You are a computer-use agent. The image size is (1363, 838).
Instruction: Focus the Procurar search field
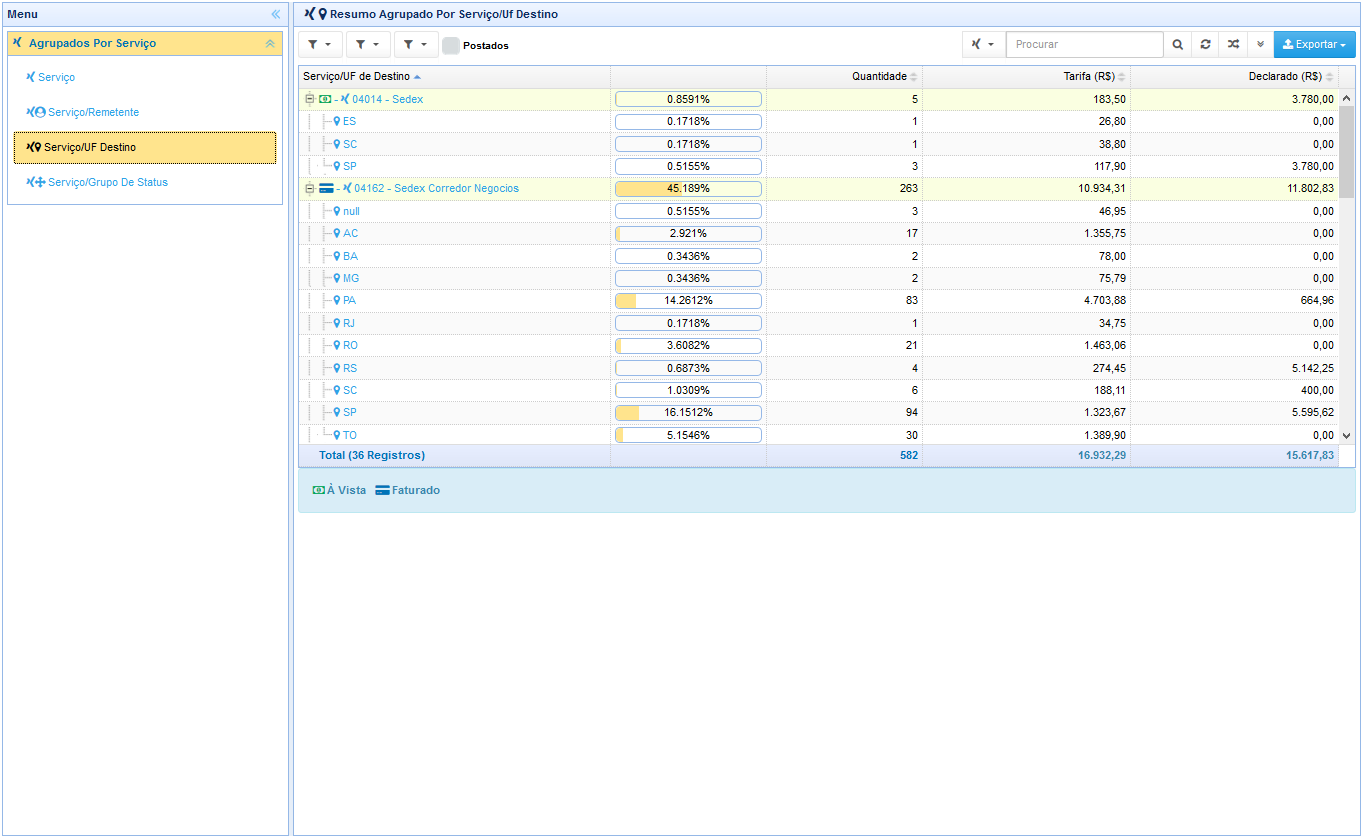tap(1084, 44)
